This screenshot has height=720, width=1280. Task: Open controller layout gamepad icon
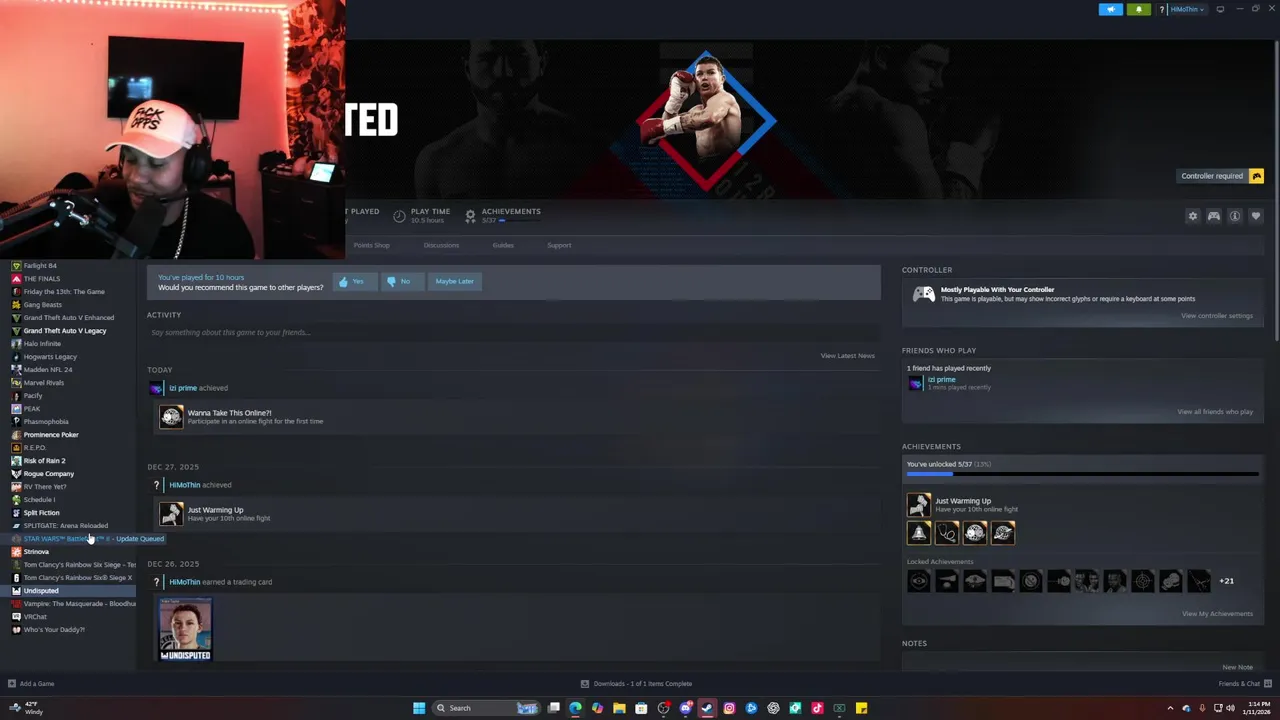tap(1213, 216)
